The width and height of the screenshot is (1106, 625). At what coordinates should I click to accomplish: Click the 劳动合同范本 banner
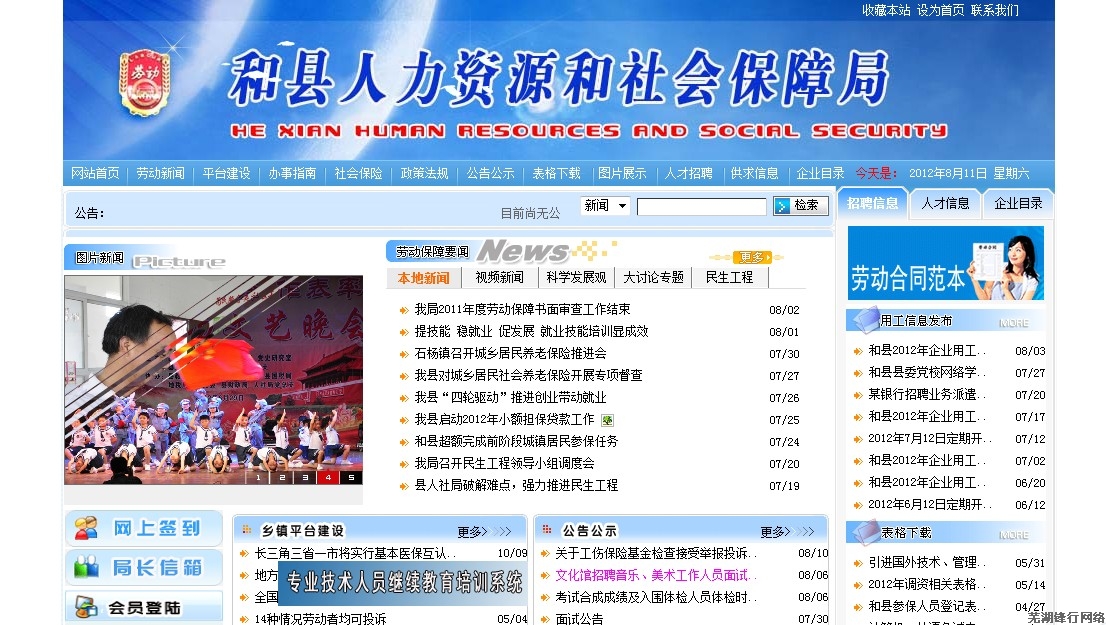945,263
